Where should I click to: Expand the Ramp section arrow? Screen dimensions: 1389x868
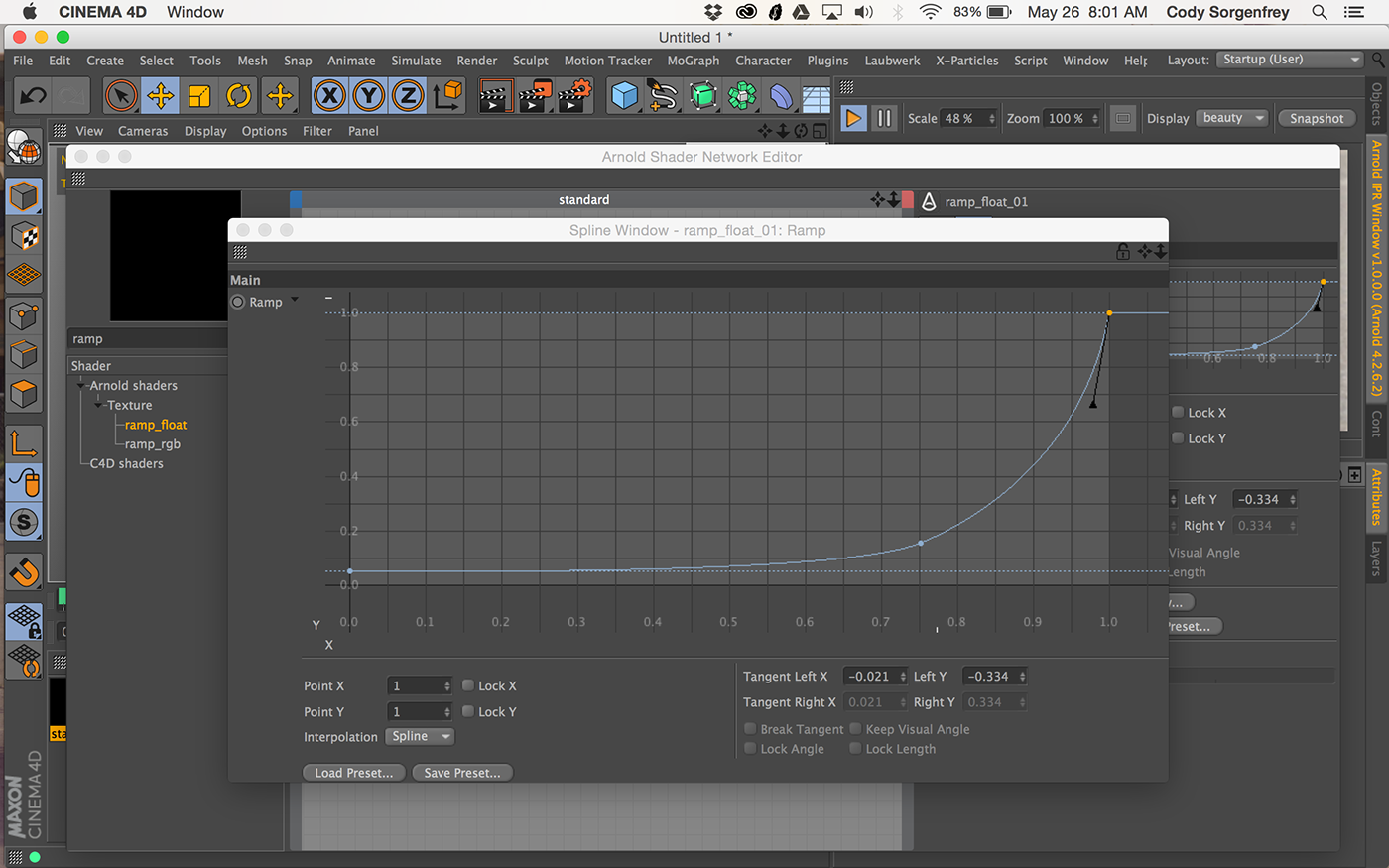coord(295,300)
